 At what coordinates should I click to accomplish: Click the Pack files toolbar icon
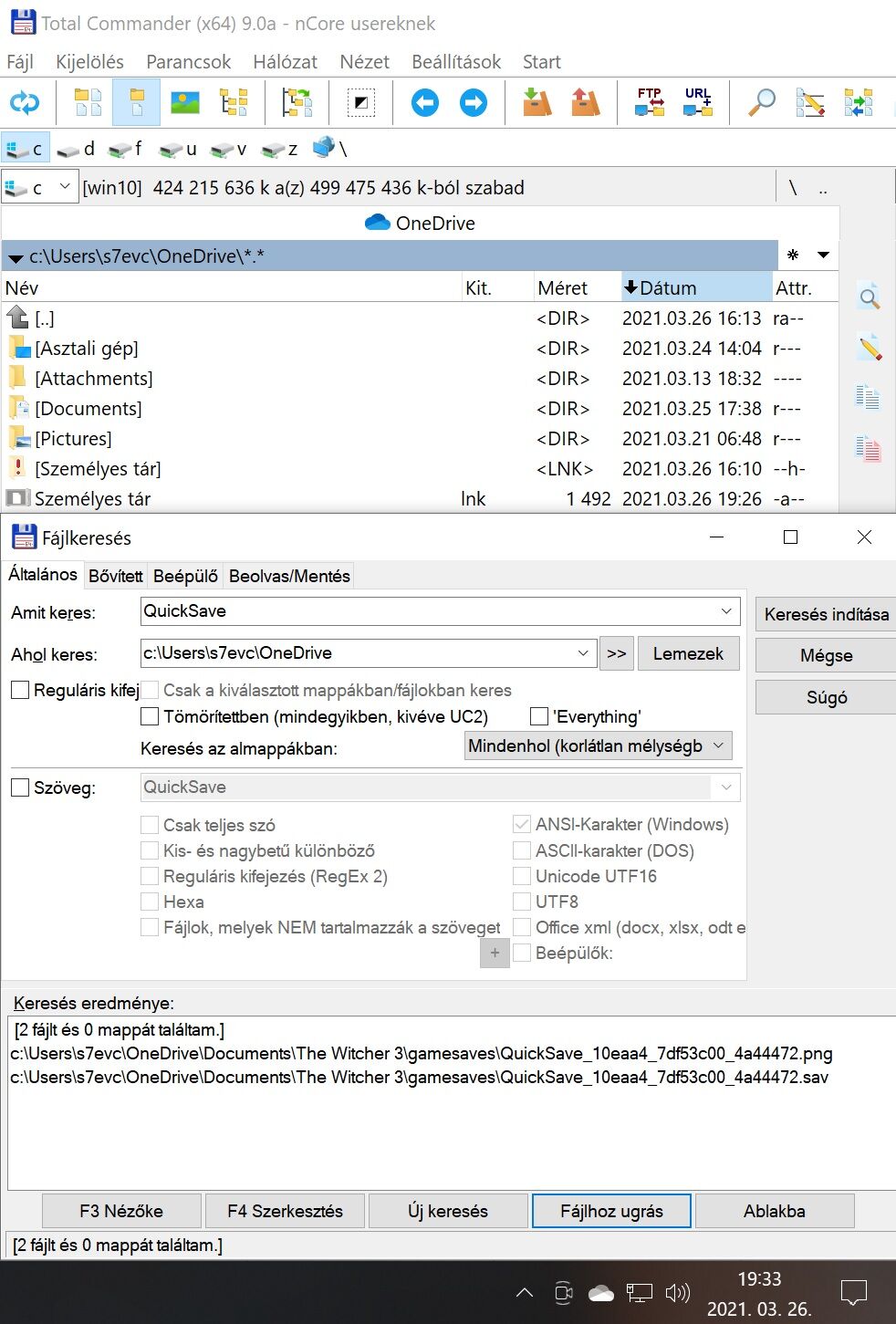537,102
